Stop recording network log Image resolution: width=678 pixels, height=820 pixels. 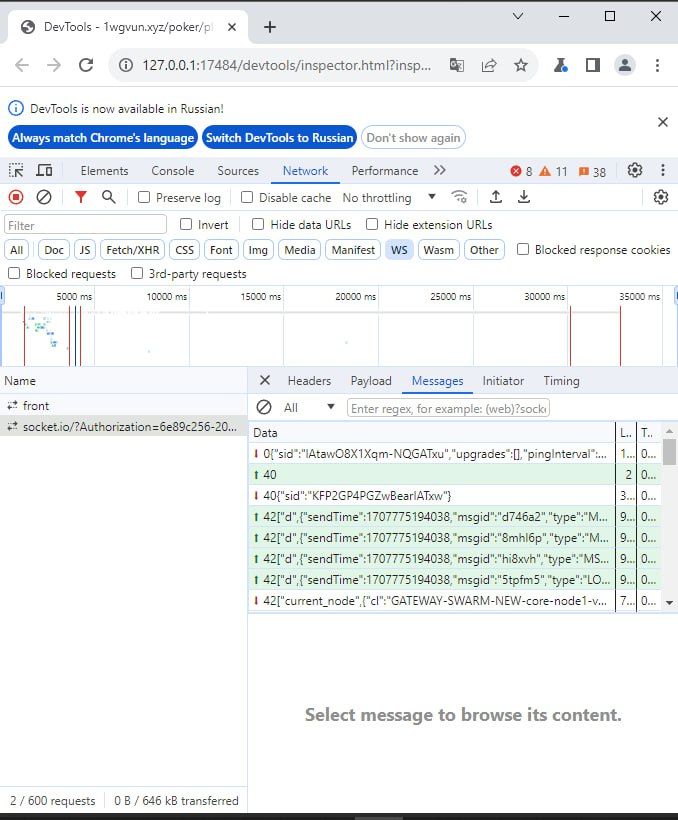[16, 197]
